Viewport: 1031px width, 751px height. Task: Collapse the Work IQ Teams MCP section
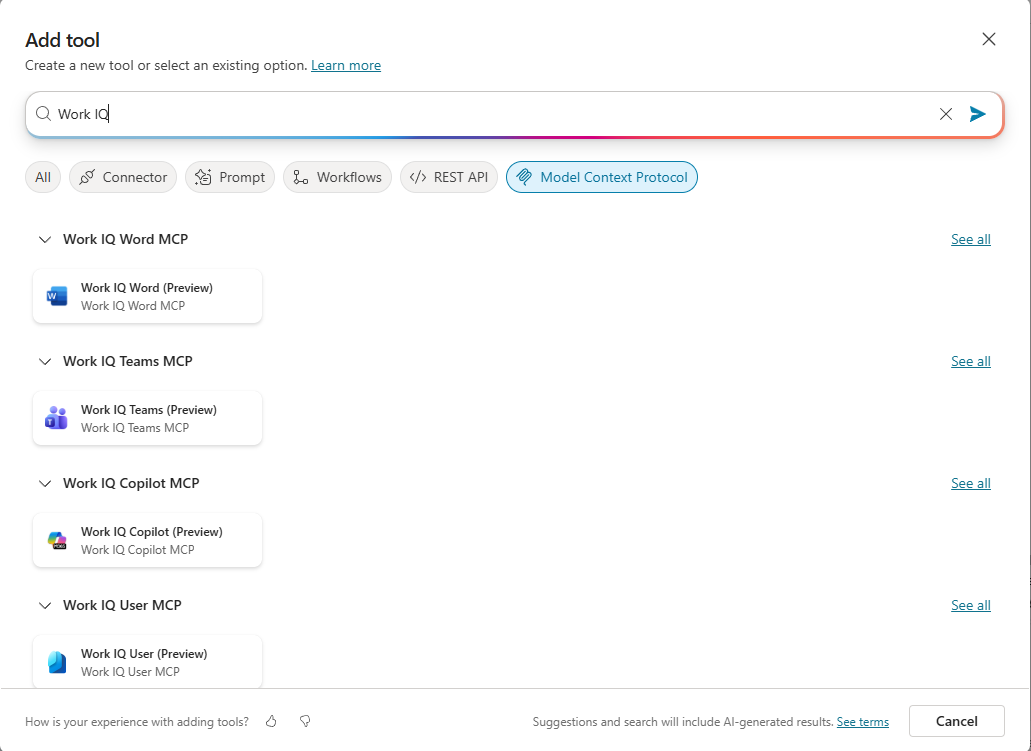point(45,361)
